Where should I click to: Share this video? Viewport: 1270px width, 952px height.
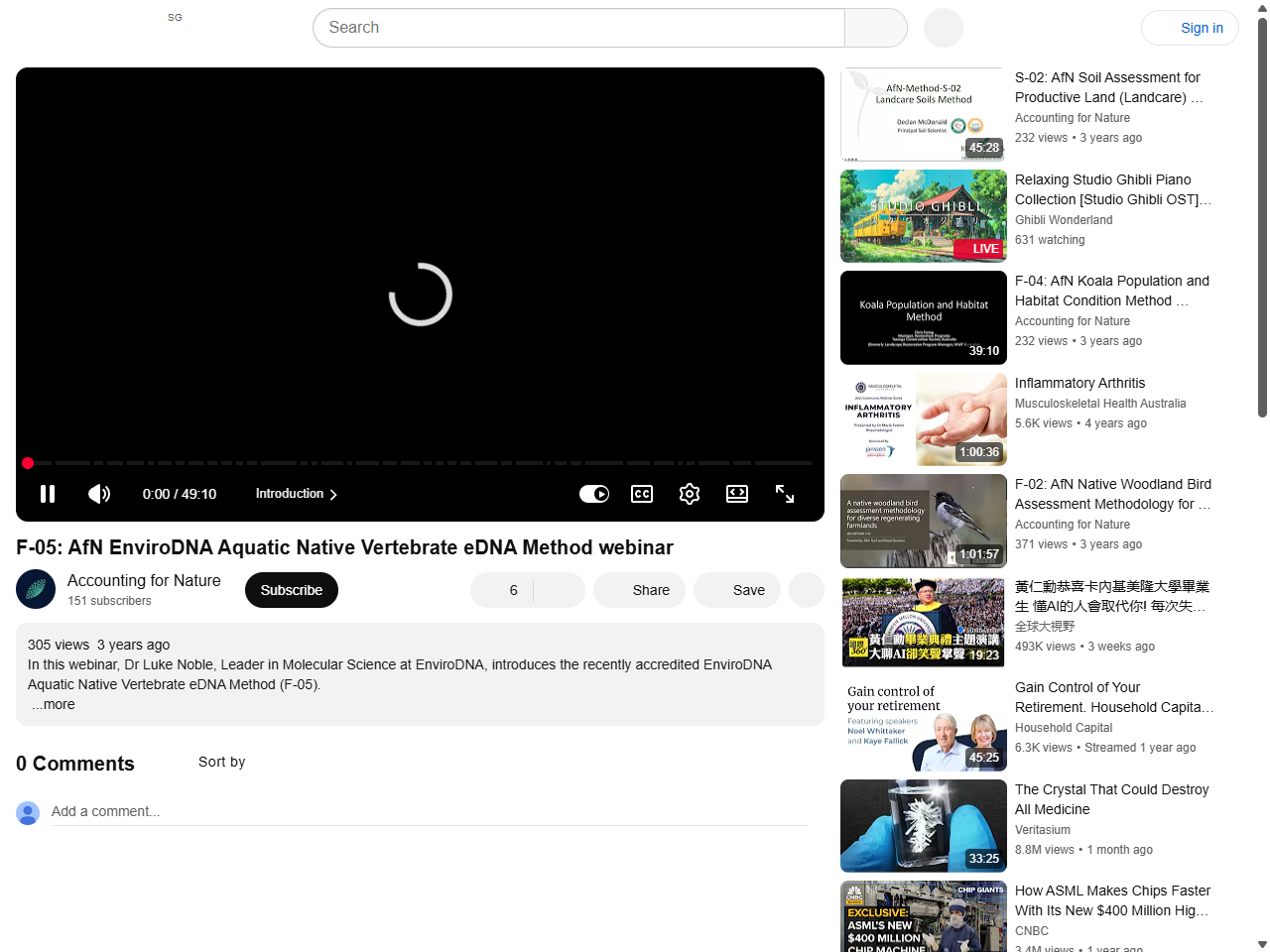(x=639, y=590)
